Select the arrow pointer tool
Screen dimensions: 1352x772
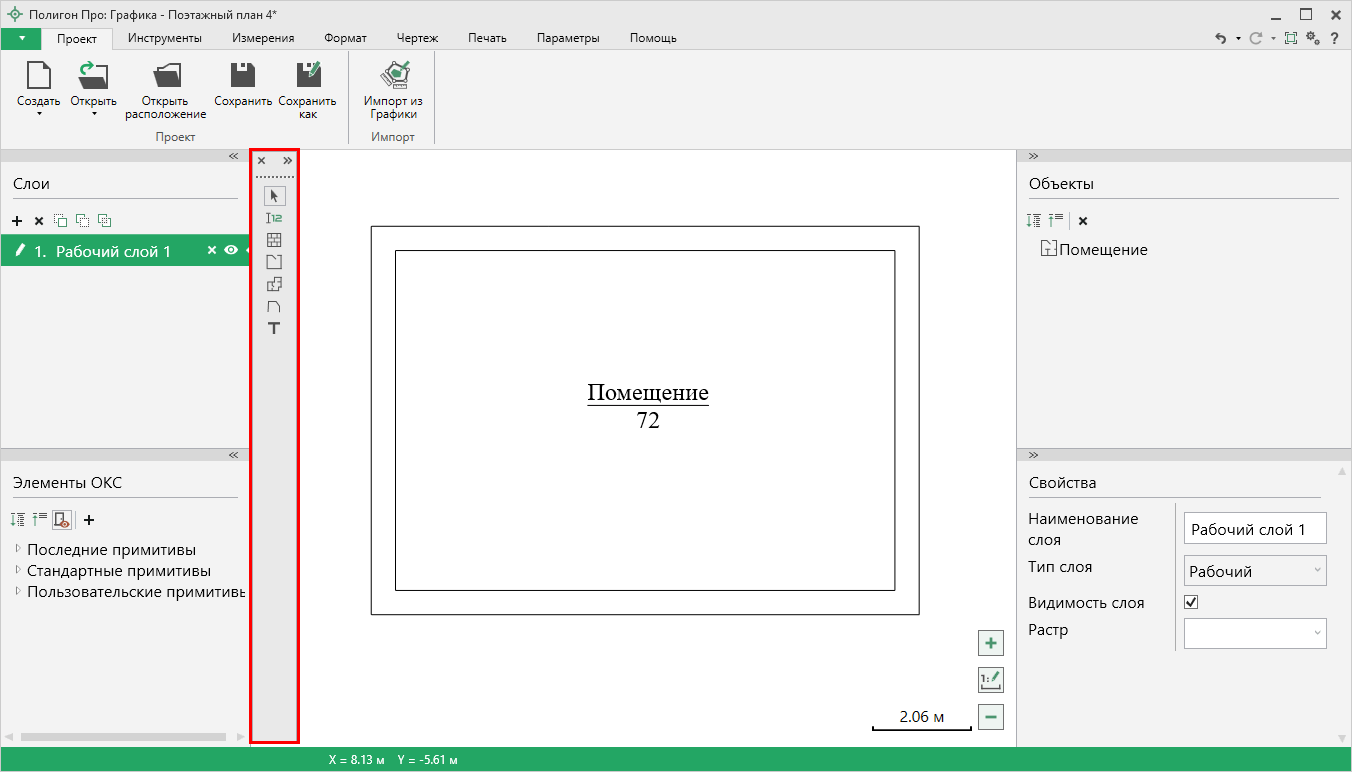coord(274,196)
